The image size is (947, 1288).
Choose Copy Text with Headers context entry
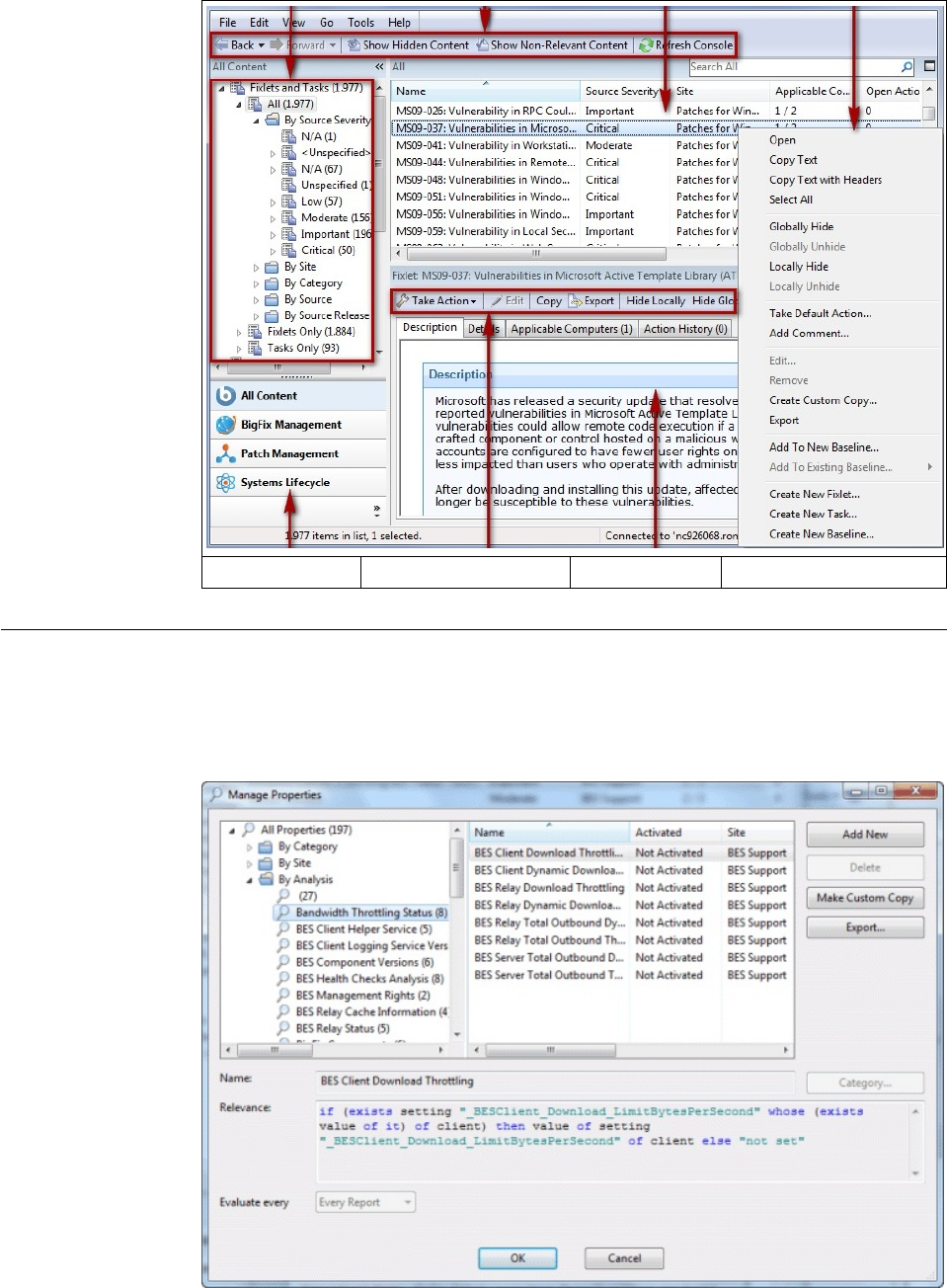826,180
